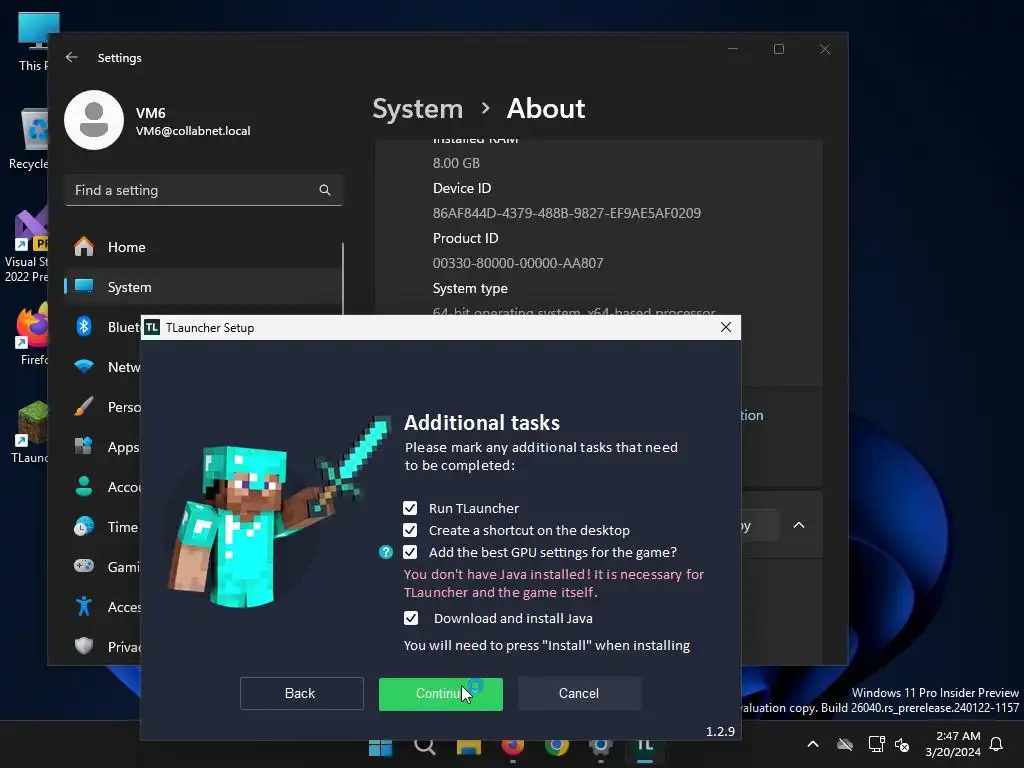
Task: Click the Settings gear on taskbar
Action: [x=600, y=747]
